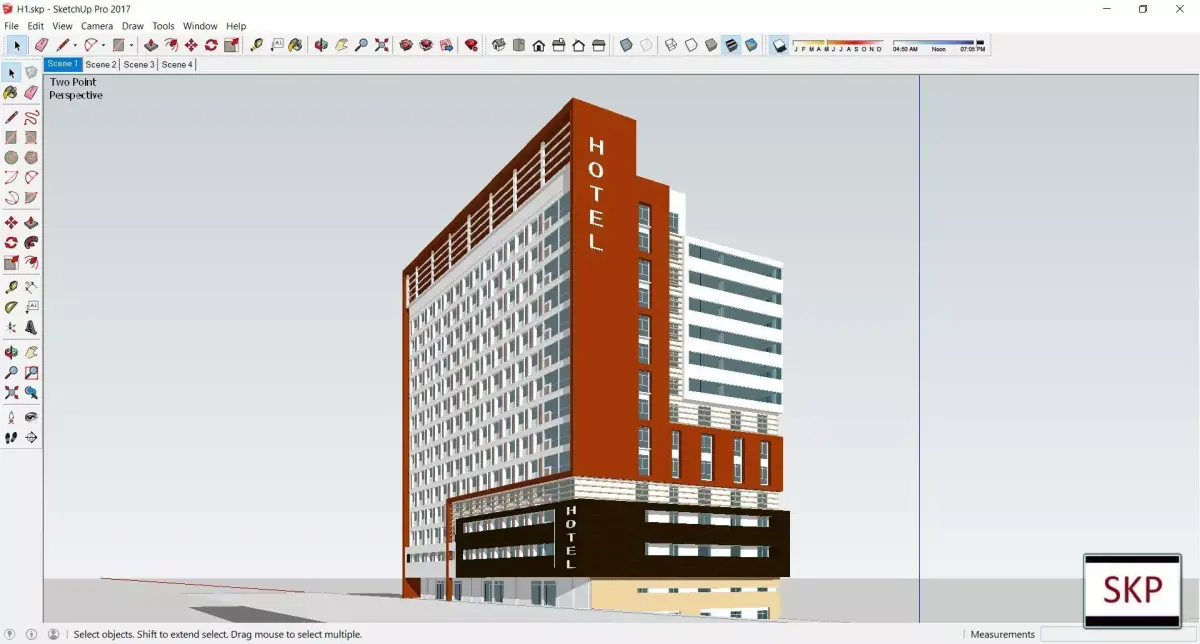Select the Rotate tool in top toolbar
Image resolution: width=1200 pixels, height=644 pixels.
pos(211,45)
